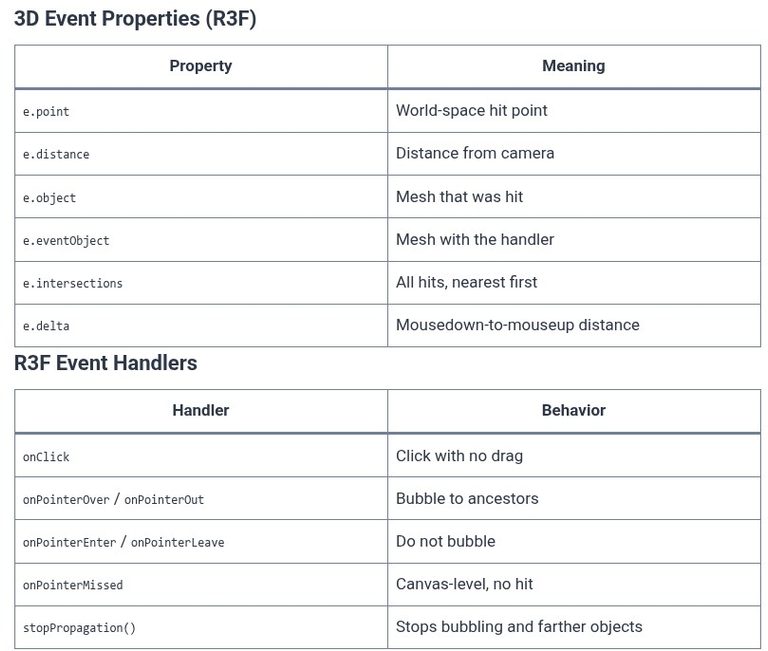
Task: Select the onPointerLeave code text
Action: (177, 542)
